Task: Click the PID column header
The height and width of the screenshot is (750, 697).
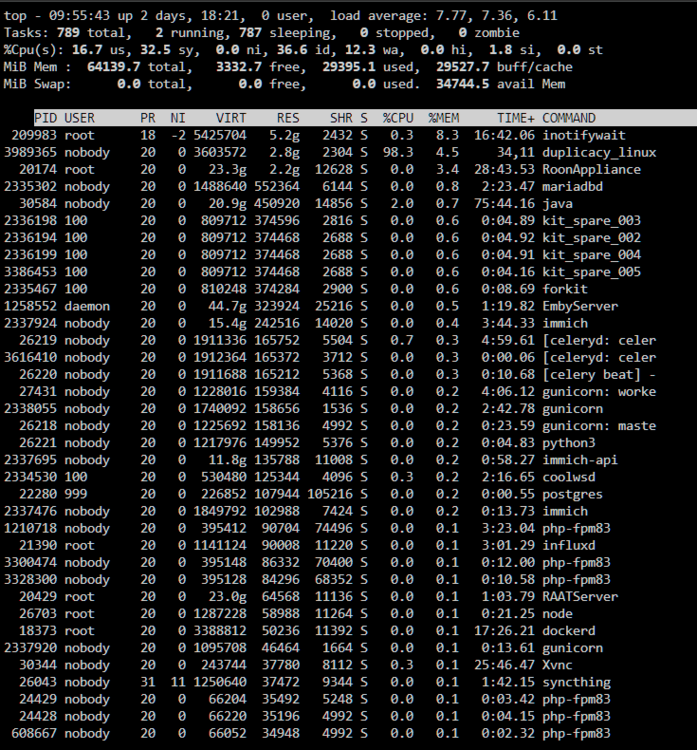Action: pyautogui.click(x=45, y=118)
